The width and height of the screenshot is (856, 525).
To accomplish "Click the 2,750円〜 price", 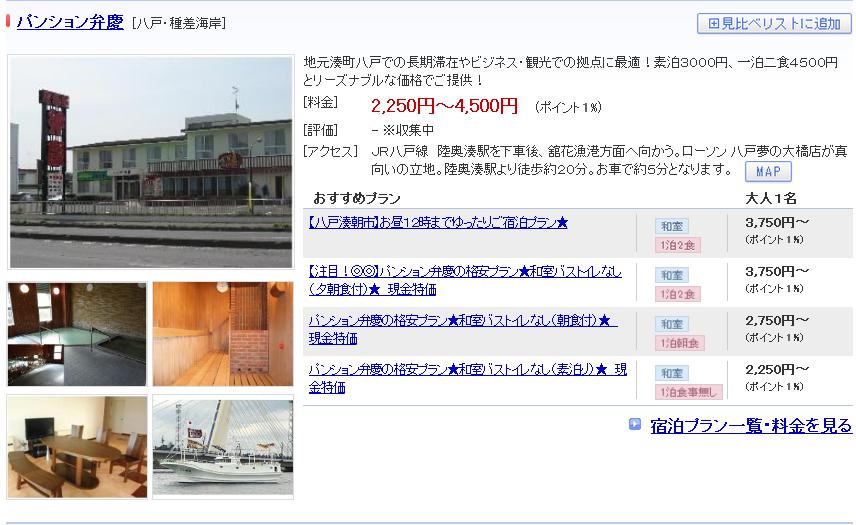I will (777, 321).
